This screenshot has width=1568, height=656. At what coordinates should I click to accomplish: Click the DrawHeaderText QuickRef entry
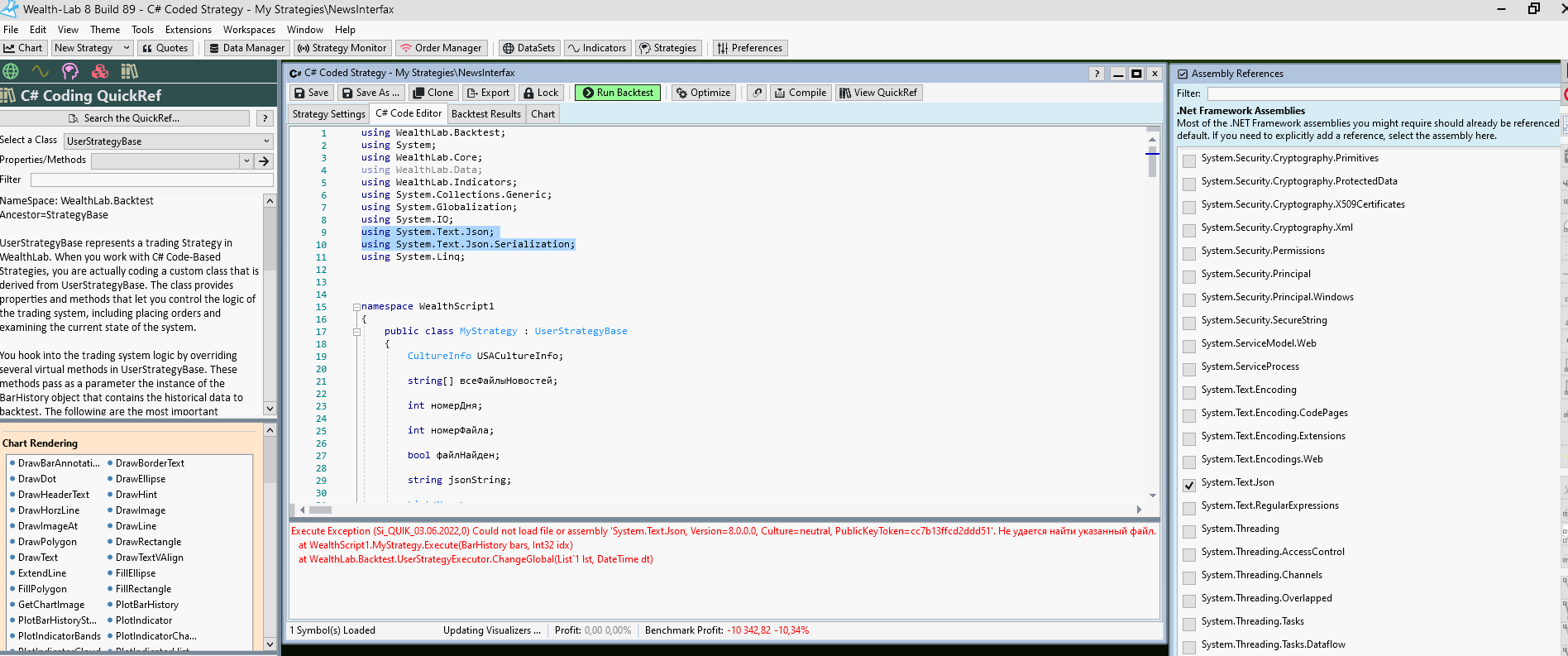tap(54, 495)
